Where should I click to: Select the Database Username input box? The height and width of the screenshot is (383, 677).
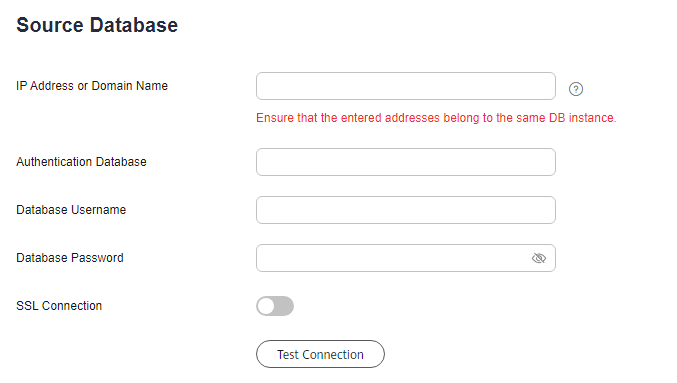tap(405, 210)
